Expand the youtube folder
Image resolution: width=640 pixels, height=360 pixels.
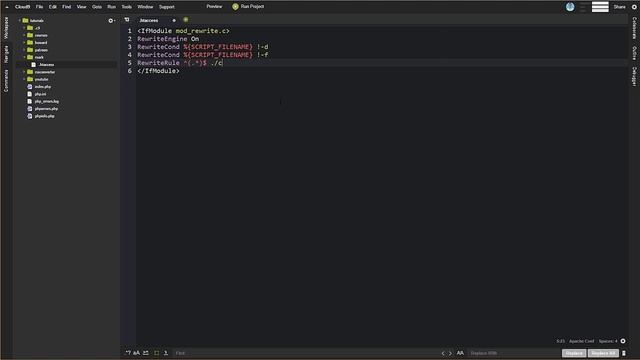click(x=24, y=79)
